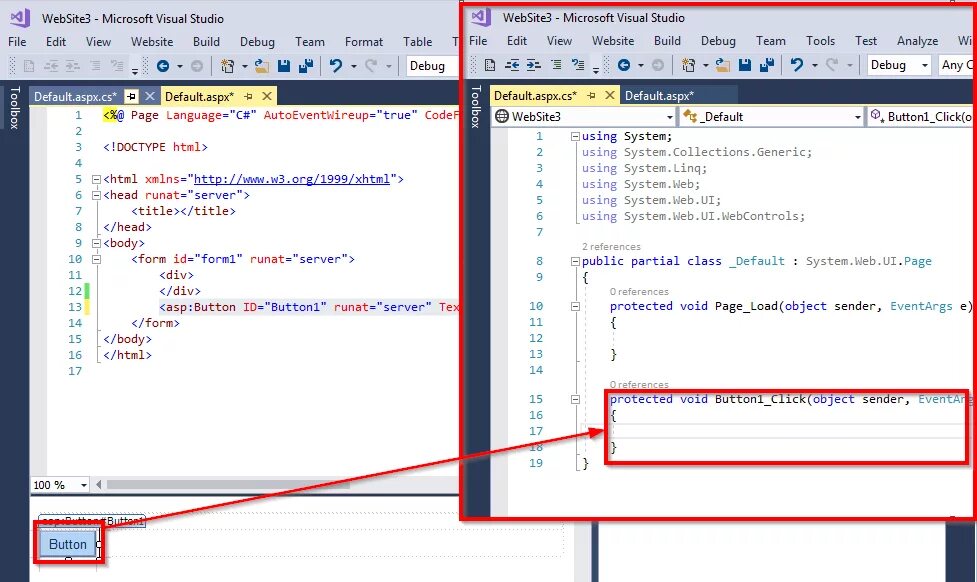Click the first document icon in the right window toolbar
This screenshot has height=582, width=977.
(490, 65)
